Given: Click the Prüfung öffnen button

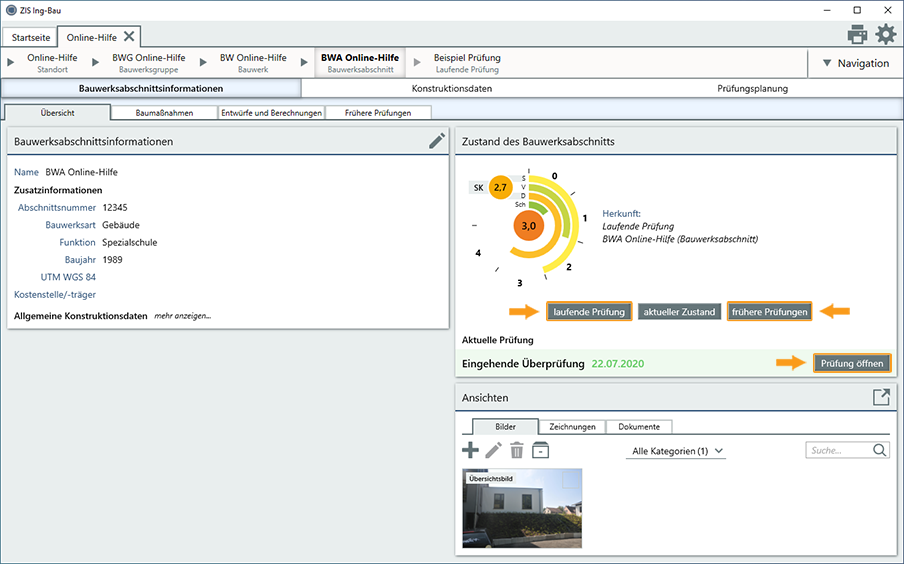Looking at the screenshot, I should pos(851,363).
